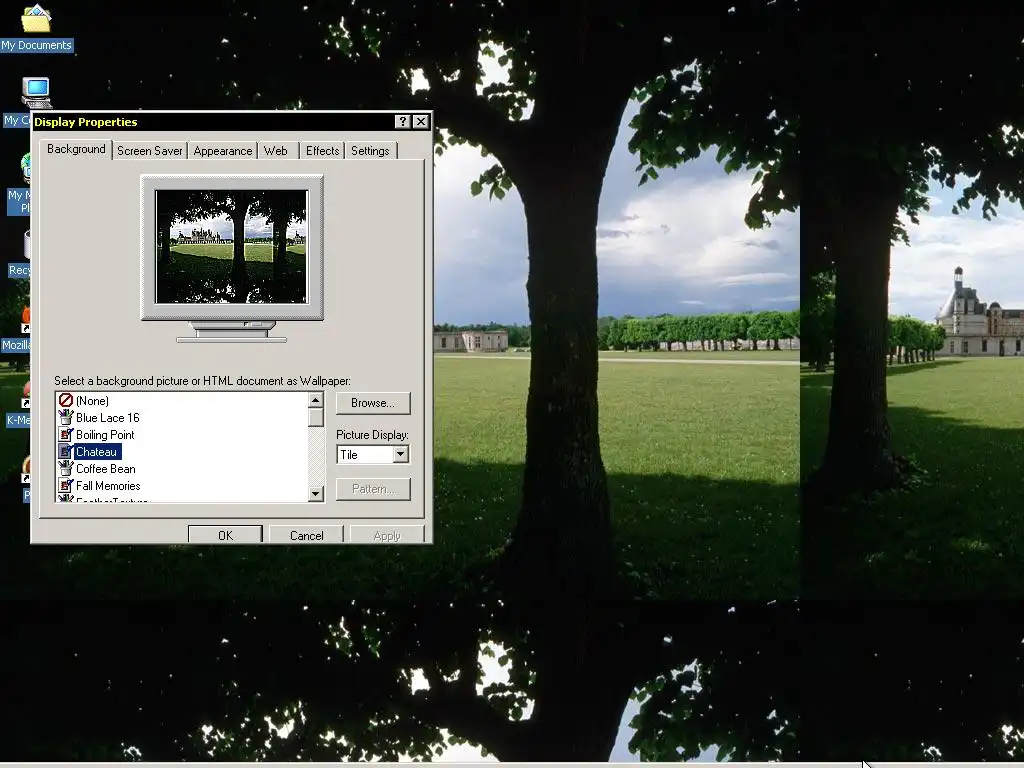This screenshot has height=768, width=1024.
Task: Click the wallpaper list scroll up arrow
Action: tap(315, 400)
